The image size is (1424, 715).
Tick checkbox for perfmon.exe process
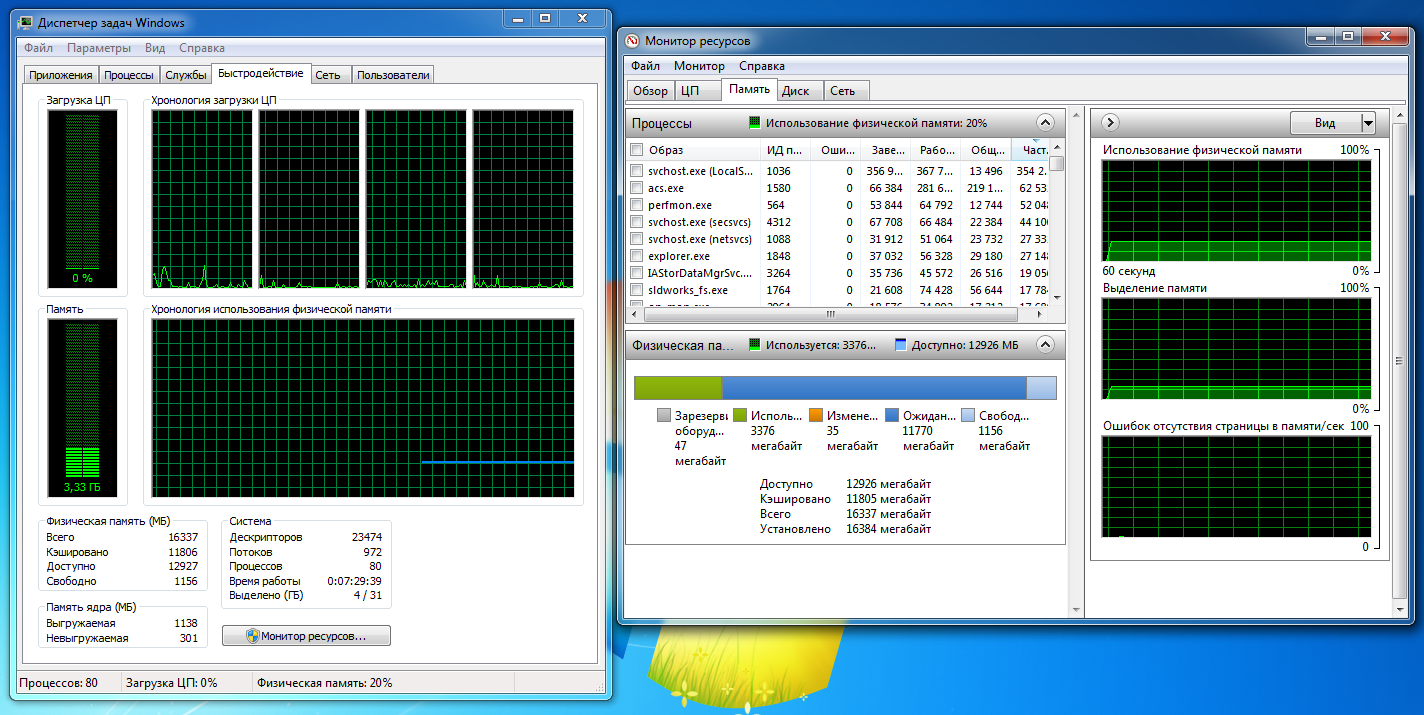pos(637,205)
